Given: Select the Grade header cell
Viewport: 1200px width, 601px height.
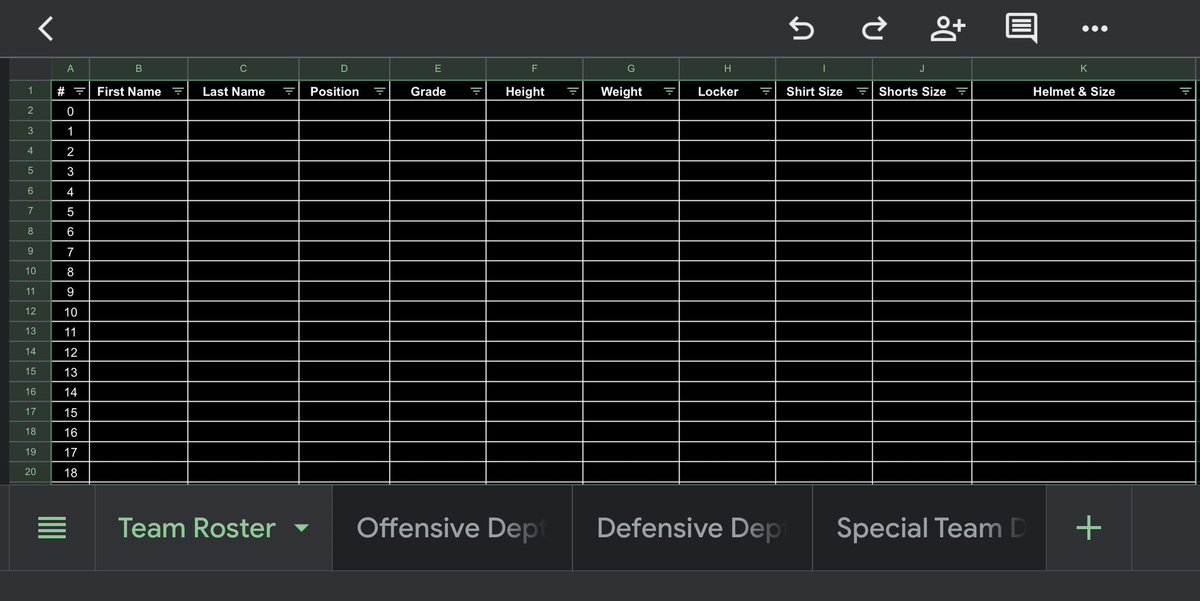Looking at the screenshot, I should point(438,91).
